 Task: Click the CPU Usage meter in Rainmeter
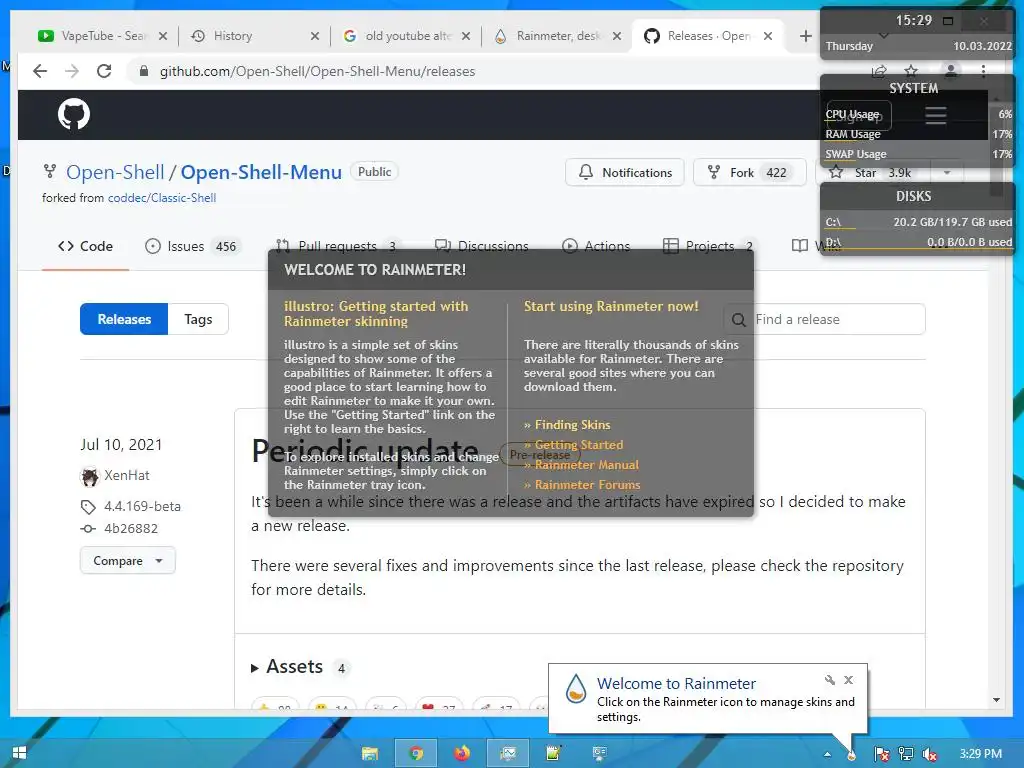pos(918,116)
